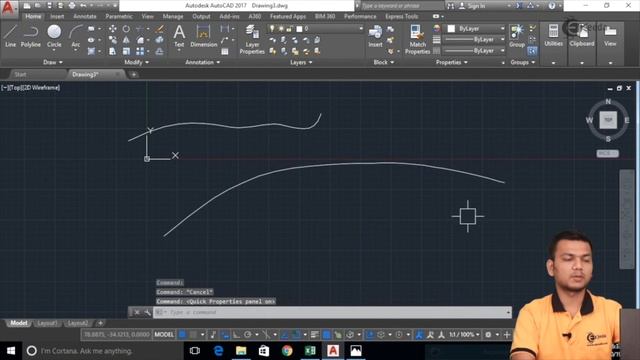The height and width of the screenshot is (360, 640).
Task: Click the Erase tool icon
Action: click(x=160, y=29)
